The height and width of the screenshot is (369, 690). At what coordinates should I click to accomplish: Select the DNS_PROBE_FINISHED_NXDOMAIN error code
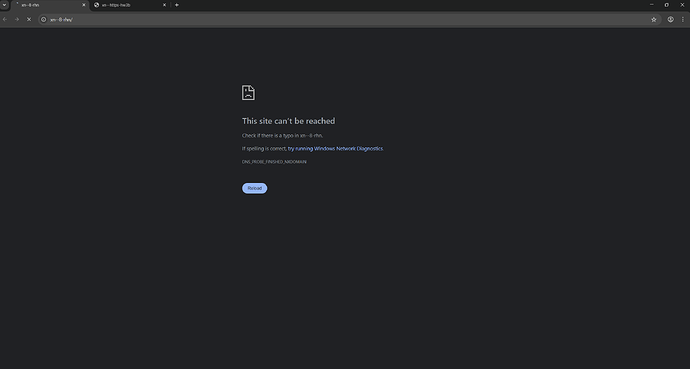pos(274,162)
